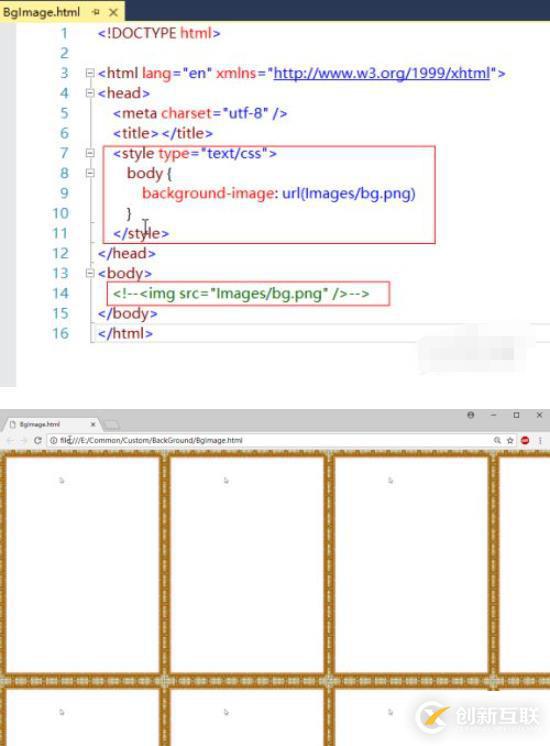550x746 pixels.
Task: Collapse the style block on line 7
Action: [90, 153]
